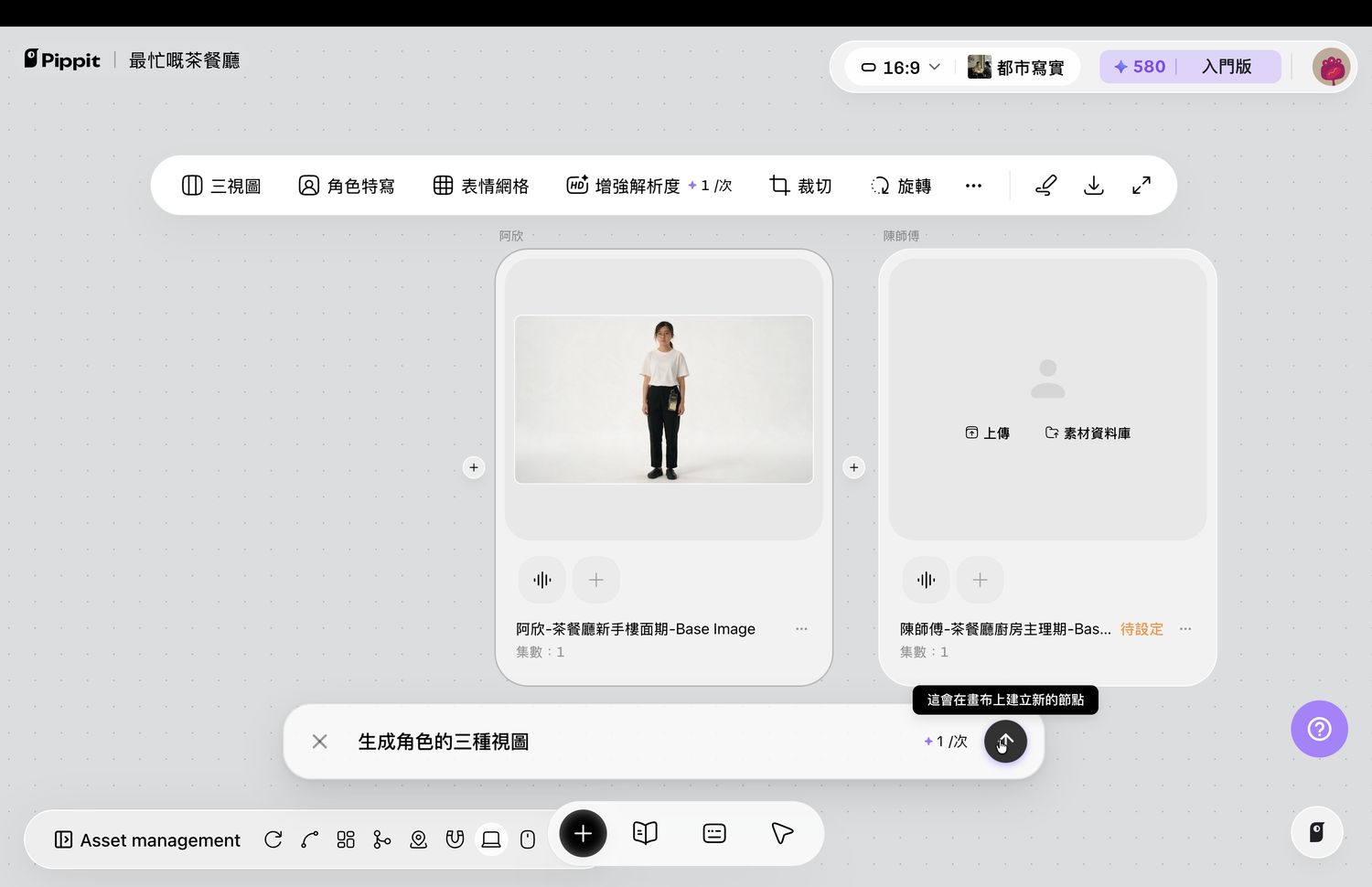Viewport: 1372px width, 887px height.
Task: Open voice settings on the 阿欣 card
Action: click(542, 580)
